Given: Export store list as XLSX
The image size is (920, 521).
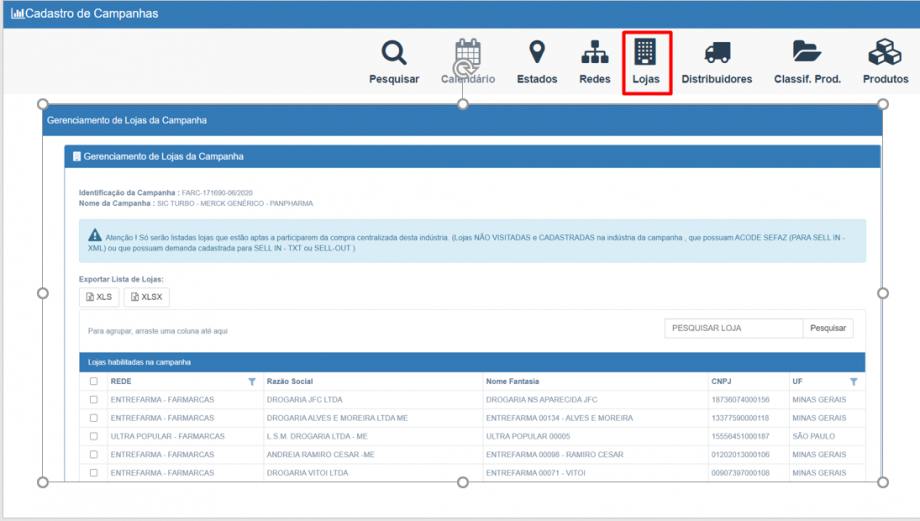Looking at the screenshot, I should coord(146,297).
